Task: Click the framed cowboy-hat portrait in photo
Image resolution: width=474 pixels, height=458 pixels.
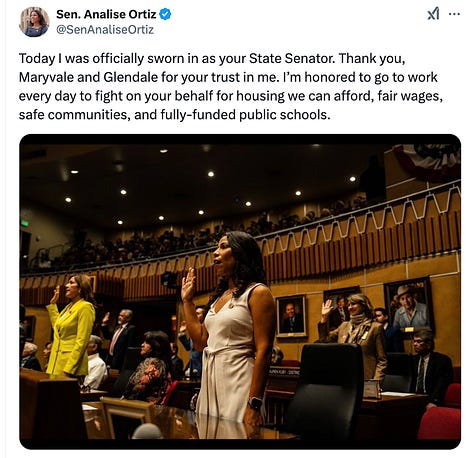Action: 409,305
